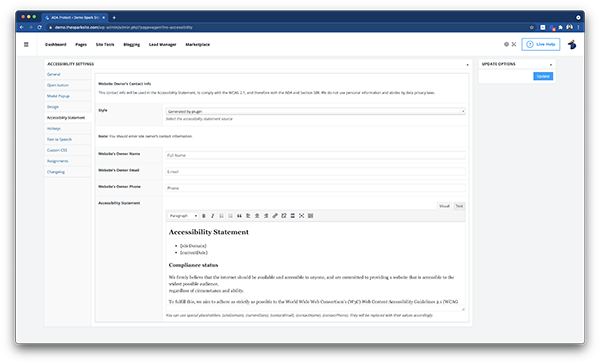600x364 pixels.
Task: Open the Paragraph format dropdown
Action: [183, 216]
